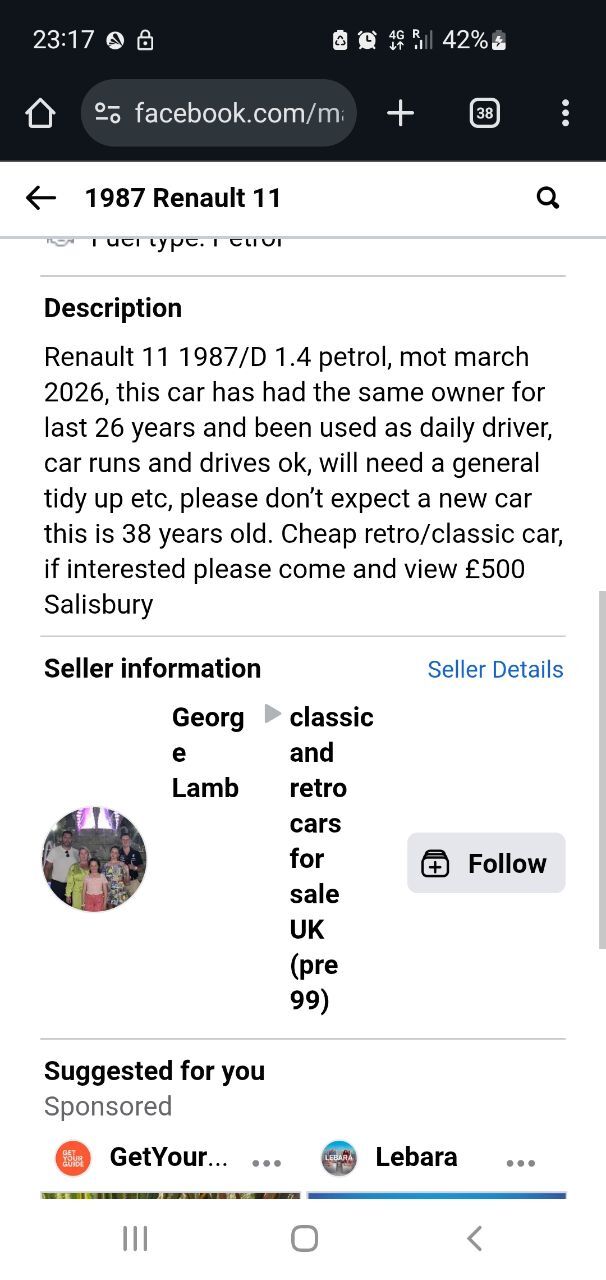Open Lebara ad options menu
This screenshot has height=1280, width=606.
point(521,1163)
